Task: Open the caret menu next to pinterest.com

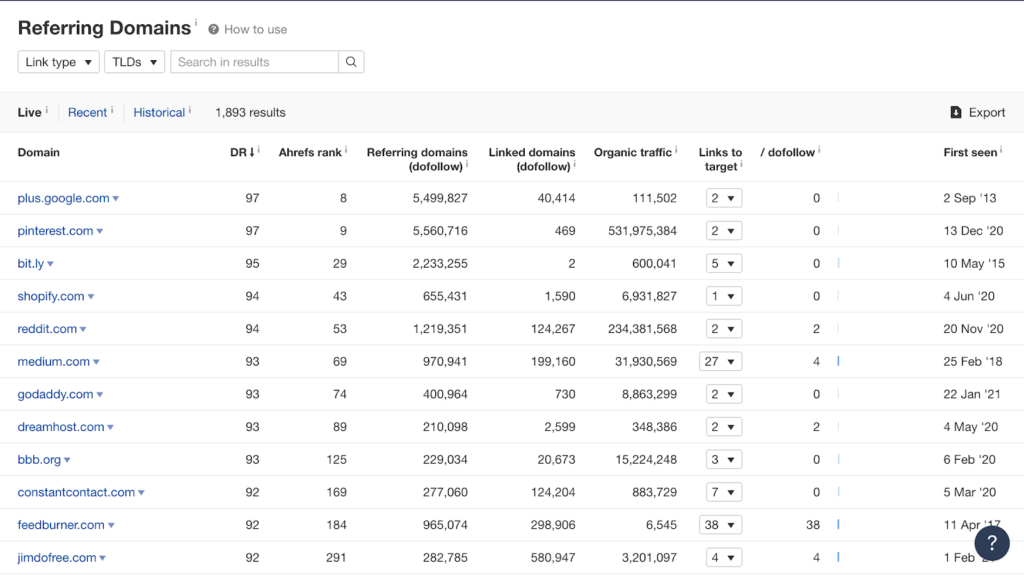Action: (x=100, y=231)
